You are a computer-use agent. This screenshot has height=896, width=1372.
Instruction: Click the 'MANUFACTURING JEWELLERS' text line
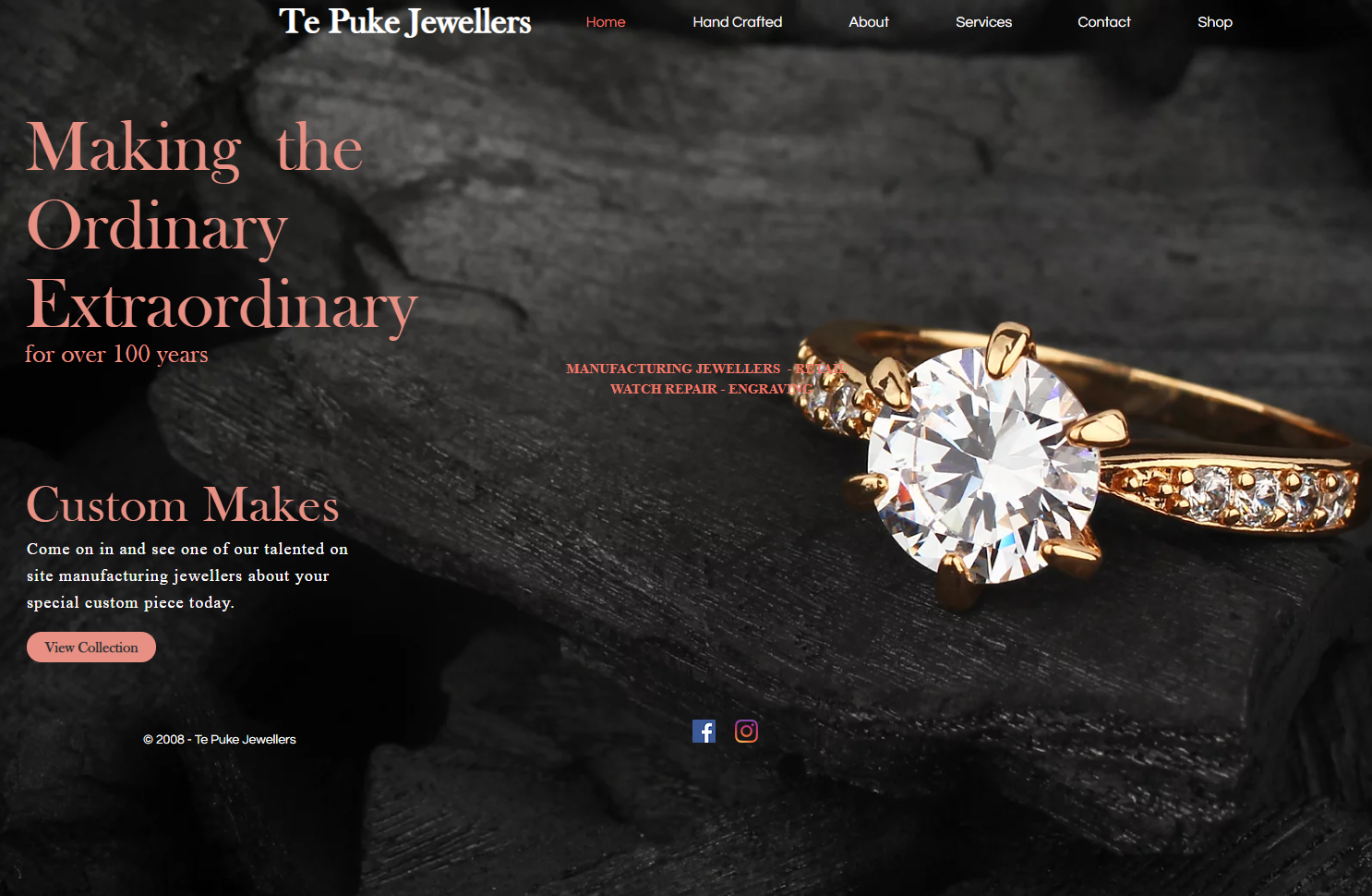coord(704,369)
